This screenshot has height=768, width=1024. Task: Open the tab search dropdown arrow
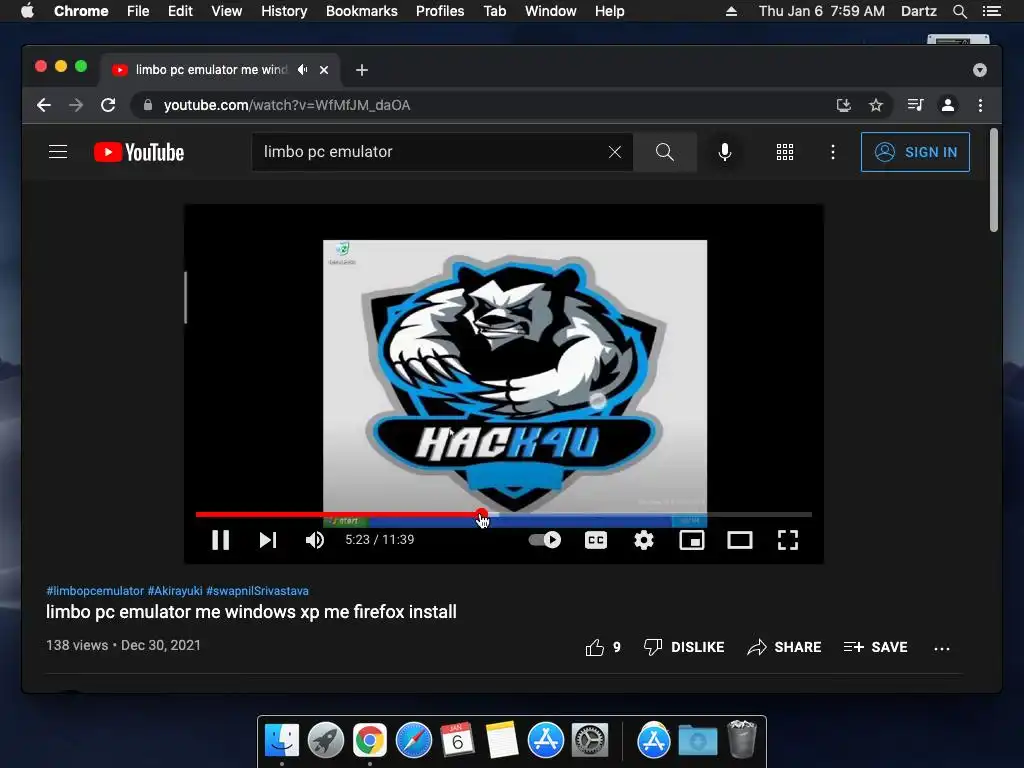coord(980,70)
